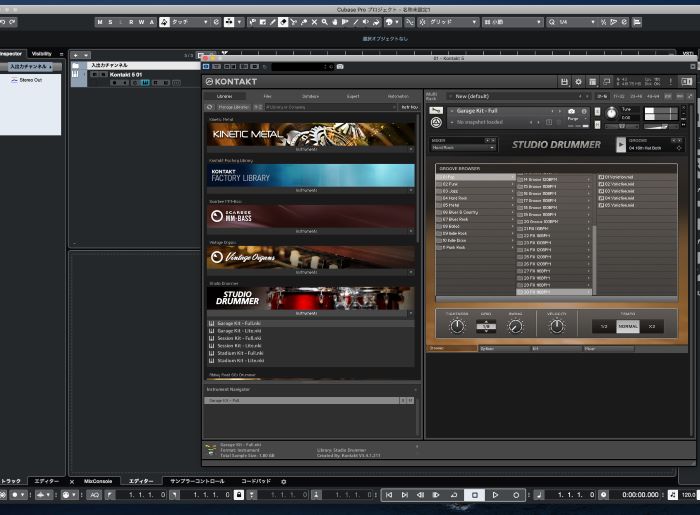Select Garage Kit - Lite.nki instrument
Image resolution: width=700 pixels, height=515 pixels.
pyautogui.click(x=240, y=331)
